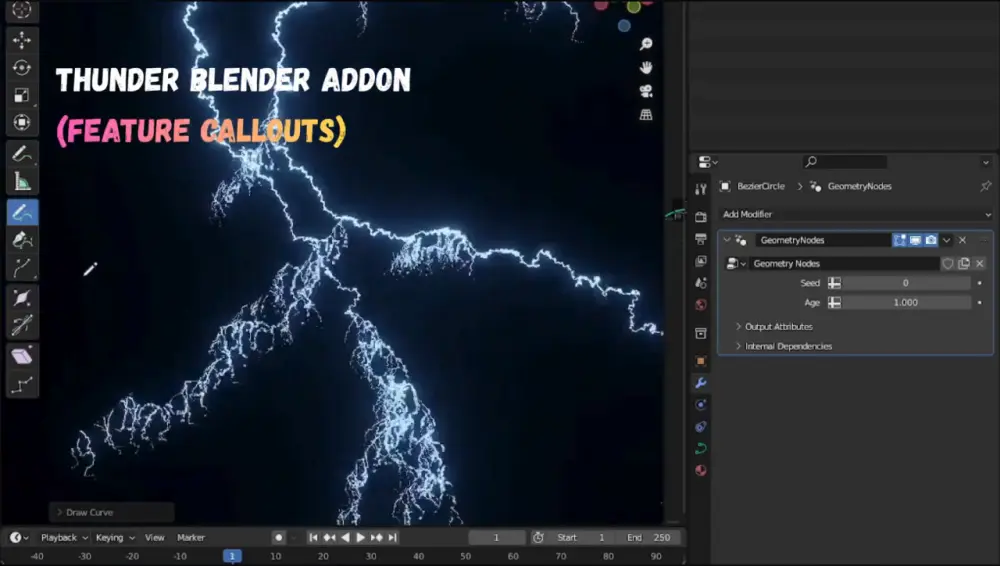This screenshot has height=566, width=1000.
Task: Click the Seed value field
Action: 906,283
